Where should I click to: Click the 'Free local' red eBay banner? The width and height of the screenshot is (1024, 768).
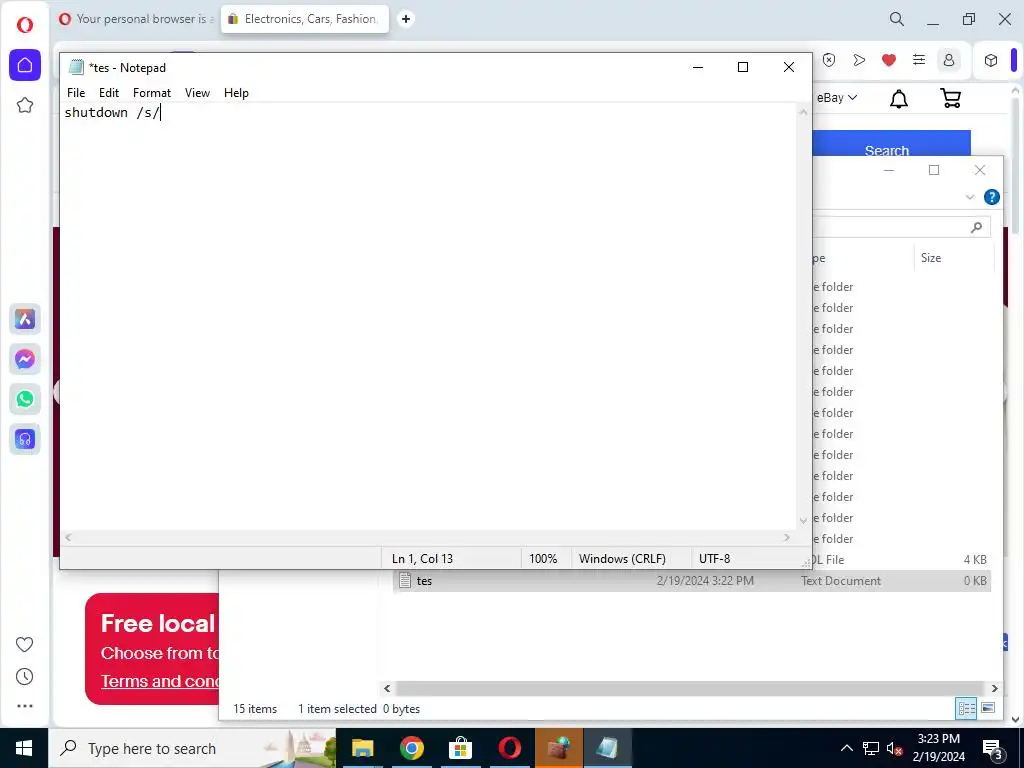tap(152, 648)
